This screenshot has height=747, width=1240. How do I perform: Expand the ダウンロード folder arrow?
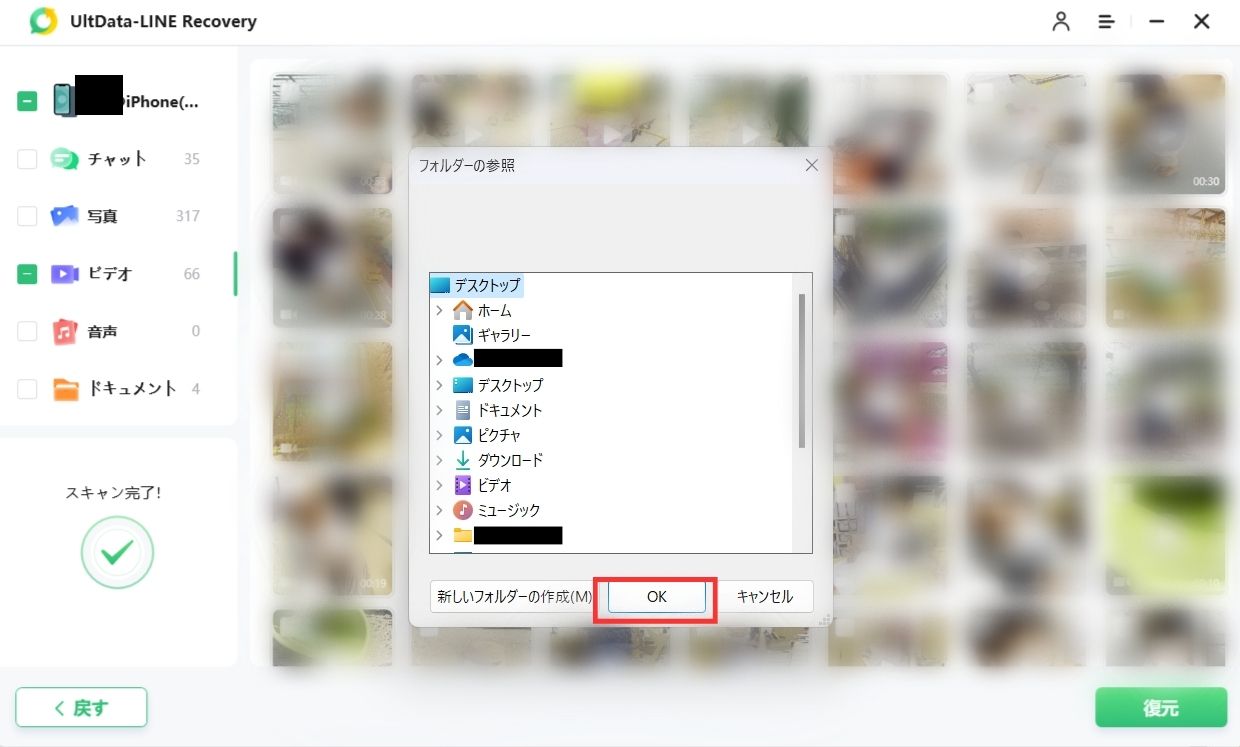tap(439, 461)
